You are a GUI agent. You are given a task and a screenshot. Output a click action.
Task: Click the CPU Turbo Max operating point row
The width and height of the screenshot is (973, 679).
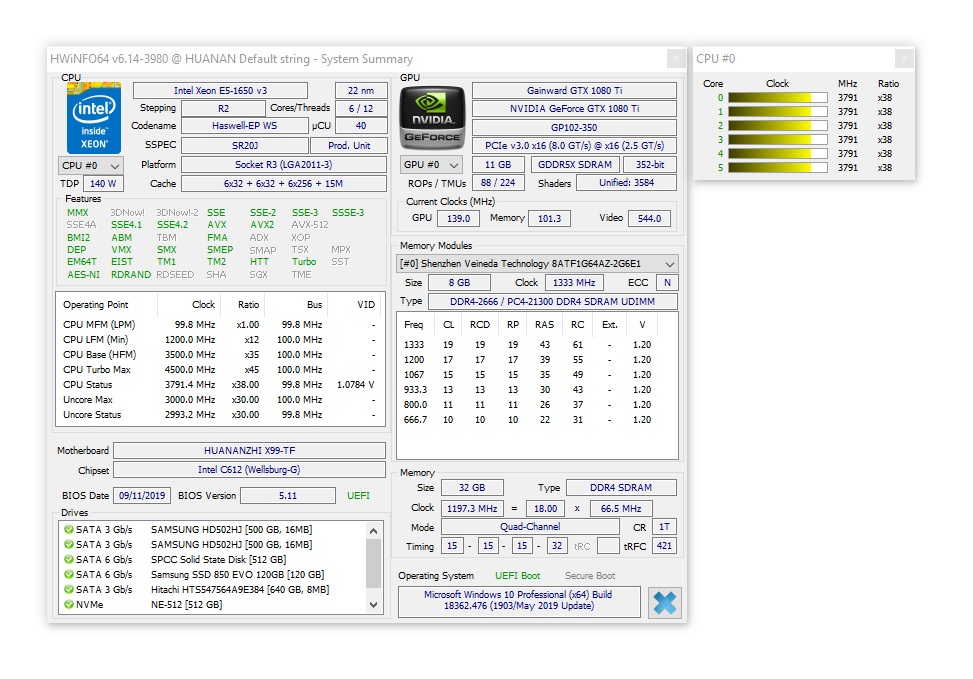coord(220,370)
